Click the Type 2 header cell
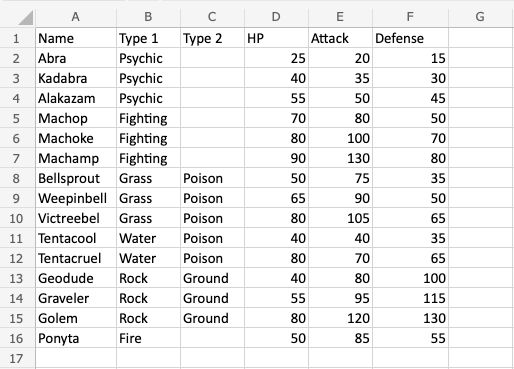514x369 pixels. (212, 38)
